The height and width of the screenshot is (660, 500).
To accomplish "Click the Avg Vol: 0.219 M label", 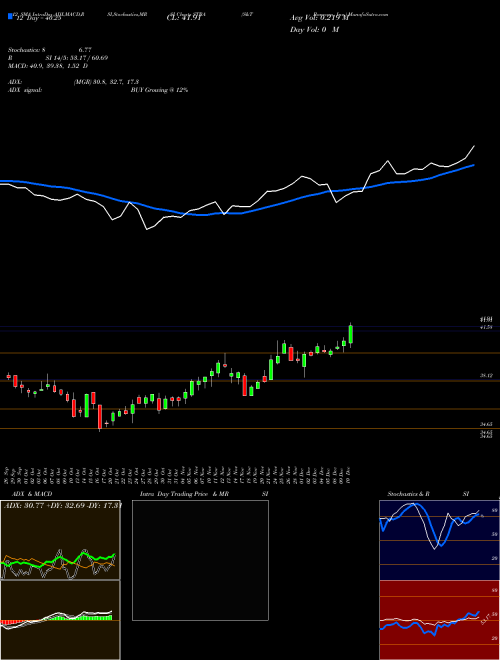I will 319,18.
